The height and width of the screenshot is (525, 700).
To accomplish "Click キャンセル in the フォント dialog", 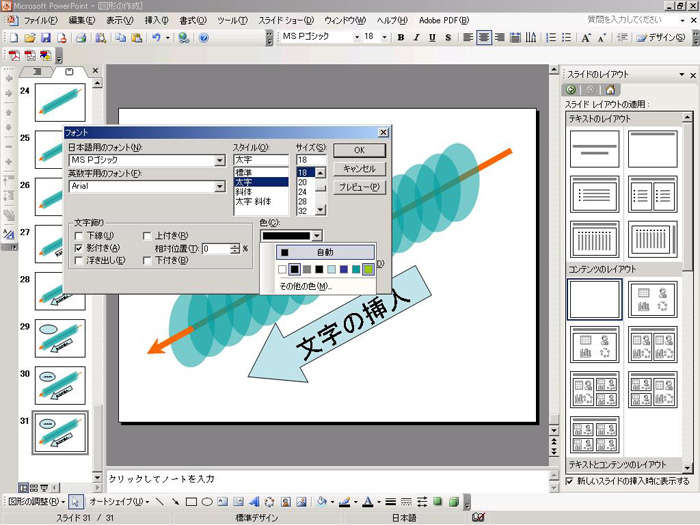I will [x=359, y=169].
